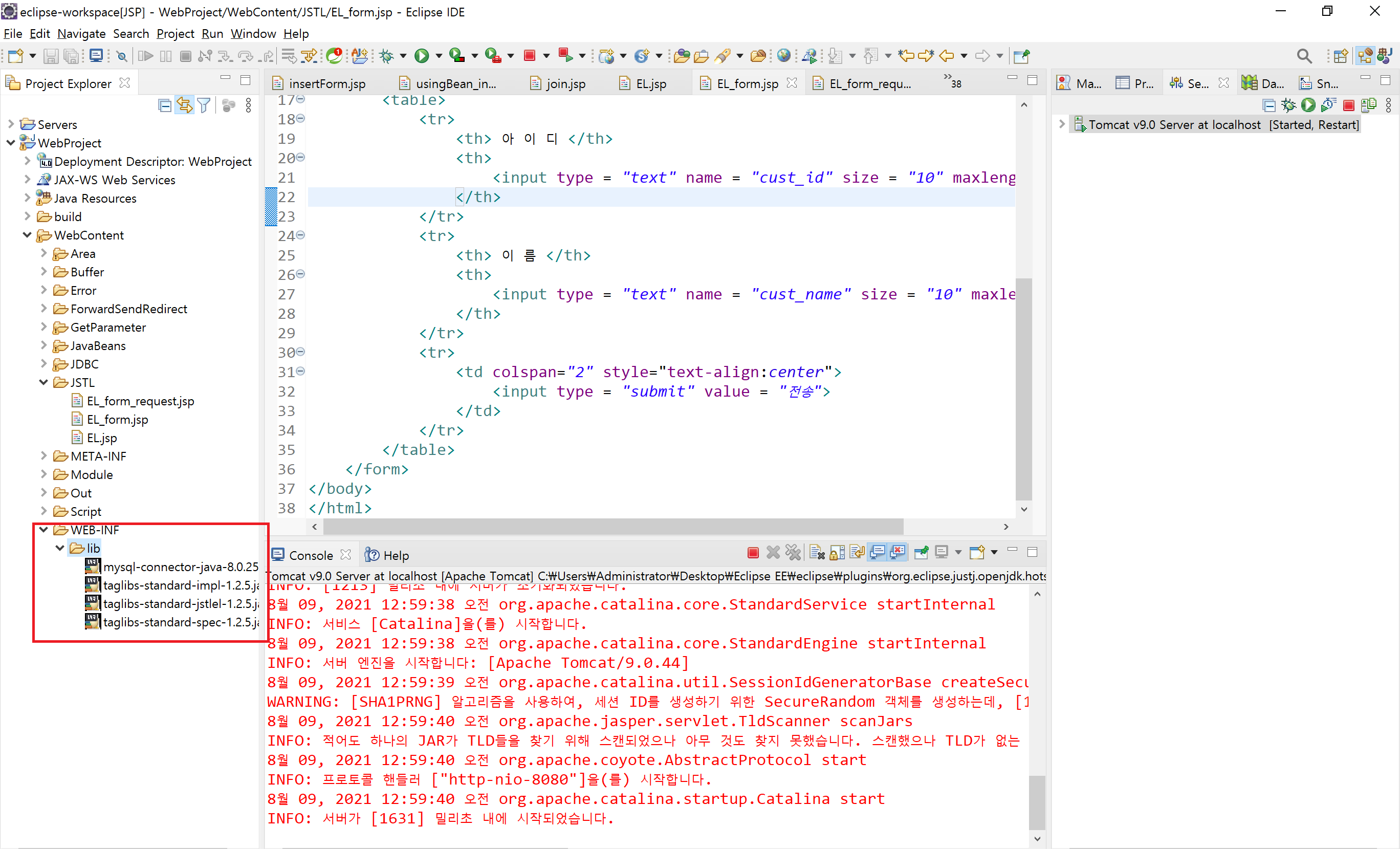This screenshot has height=849, width=1400.
Task: Toggle Scroll Lock in Console toolbar
Action: point(837,552)
